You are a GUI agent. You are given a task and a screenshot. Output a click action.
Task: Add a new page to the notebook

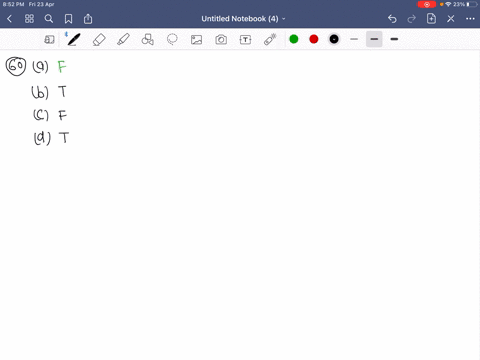click(x=431, y=19)
